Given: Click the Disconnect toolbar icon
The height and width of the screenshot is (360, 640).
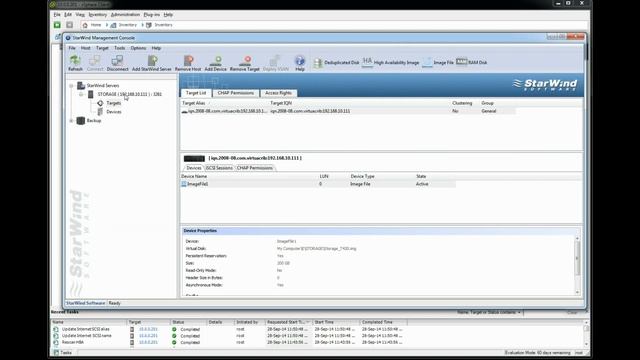Looking at the screenshot, I should point(117,60).
